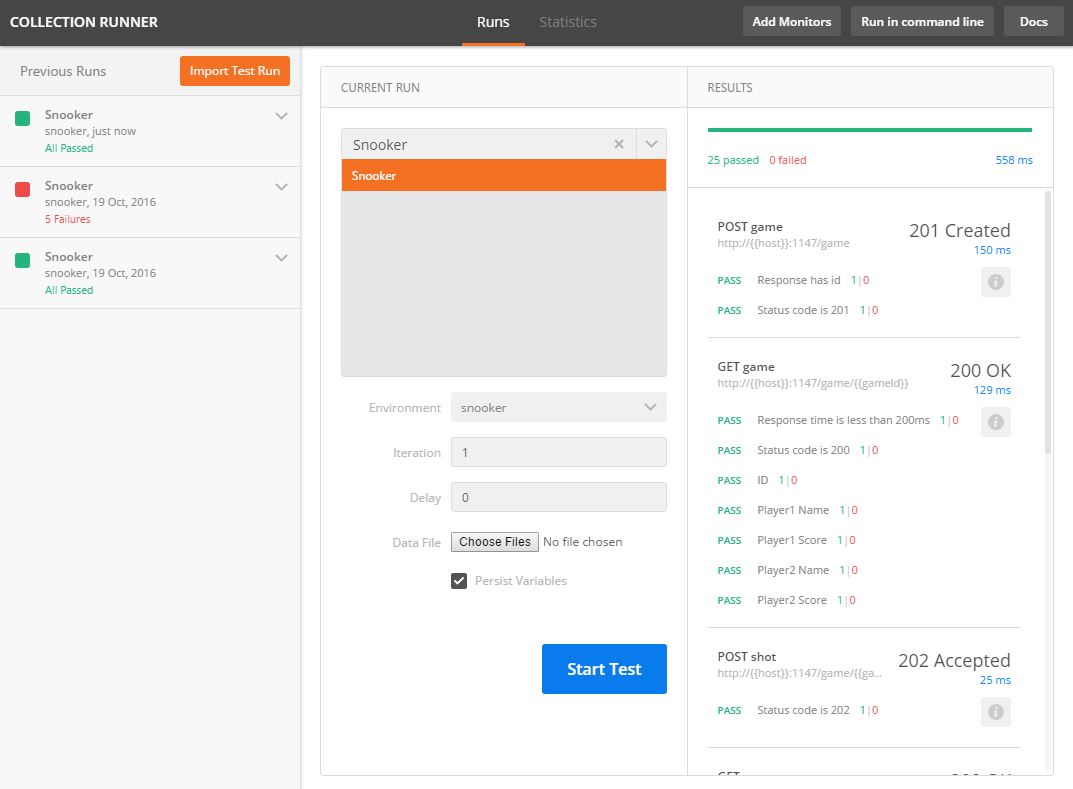The width and height of the screenshot is (1073, 789).
Task: Click red status square of the 5 Failures run
Action: (23, 190)
